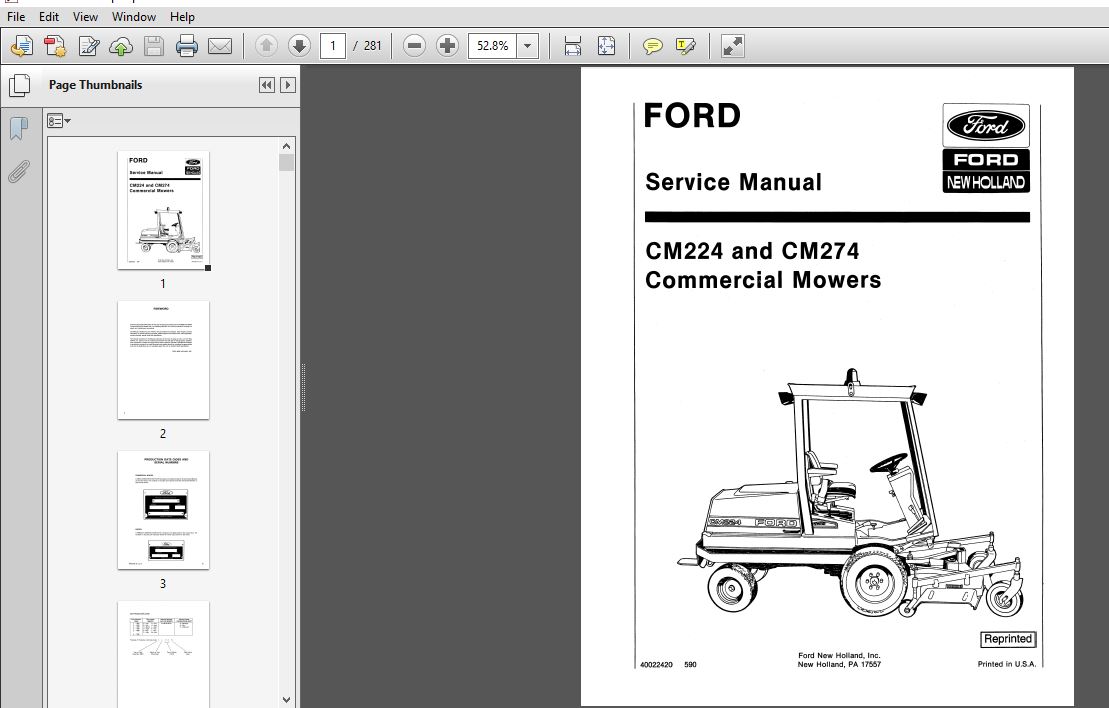Select page 3 thumbnail
This screenshot has width=1109, height=708.
point(163,510)
